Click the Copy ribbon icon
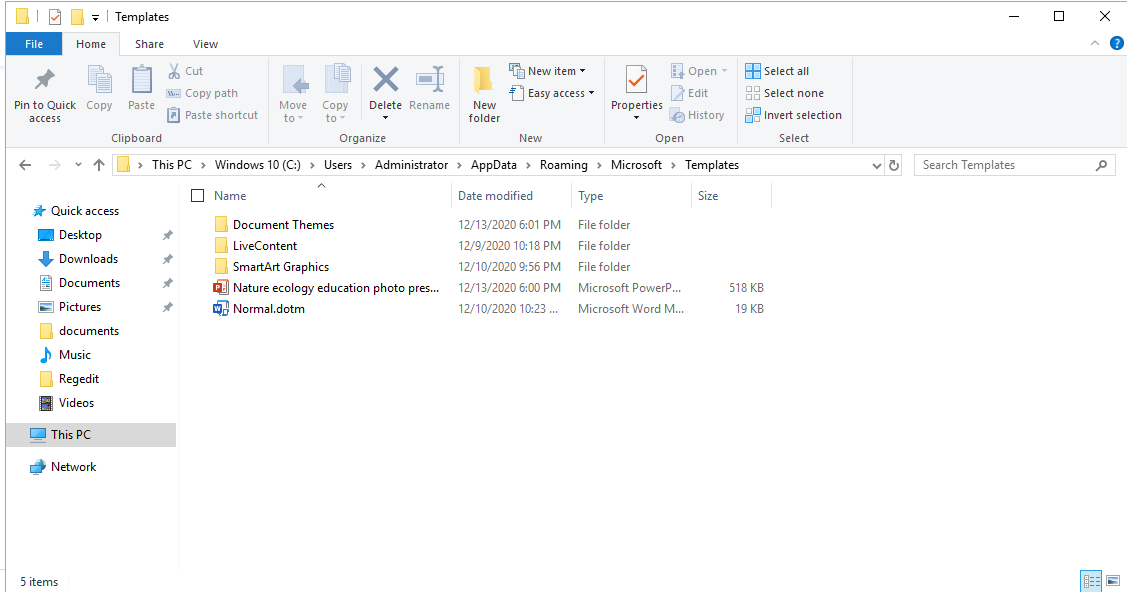The image size is (1127, 592). (x=99, y=79)
